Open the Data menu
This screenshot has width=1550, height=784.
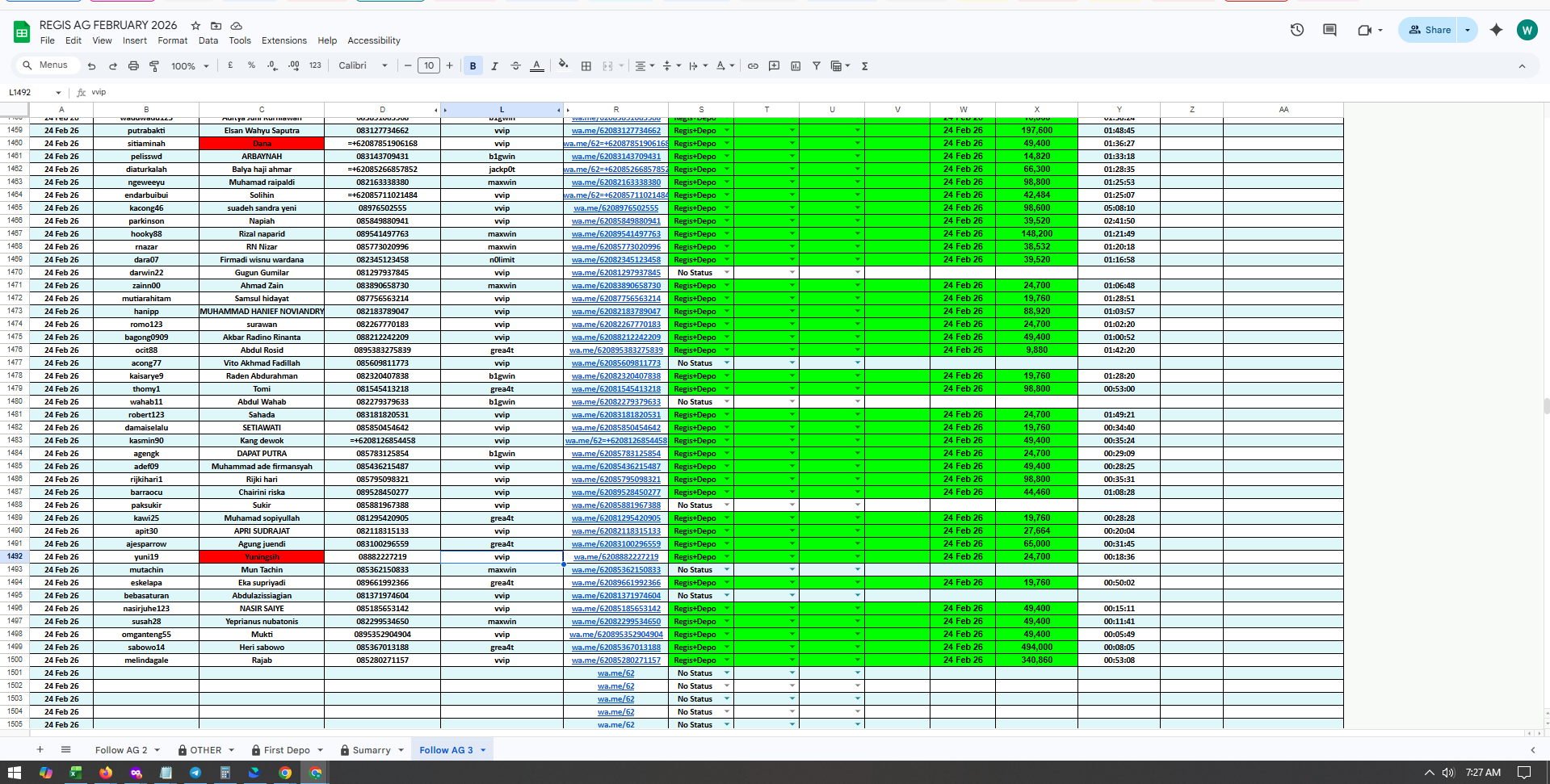[x=208, y=40]
